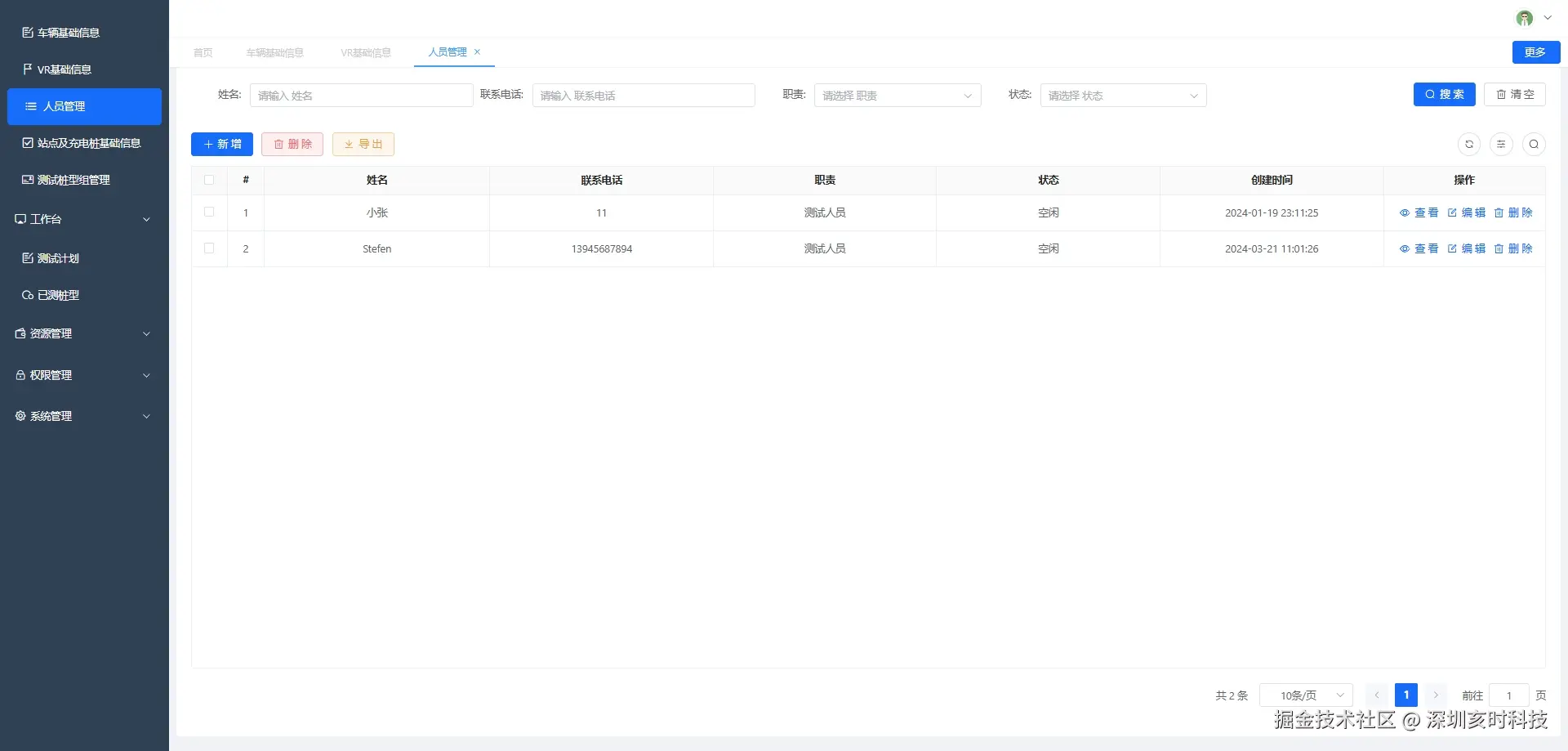Click the 系统管理 gear icon
The height and width of the screenshot is (751, 1568).
[20, 416]
